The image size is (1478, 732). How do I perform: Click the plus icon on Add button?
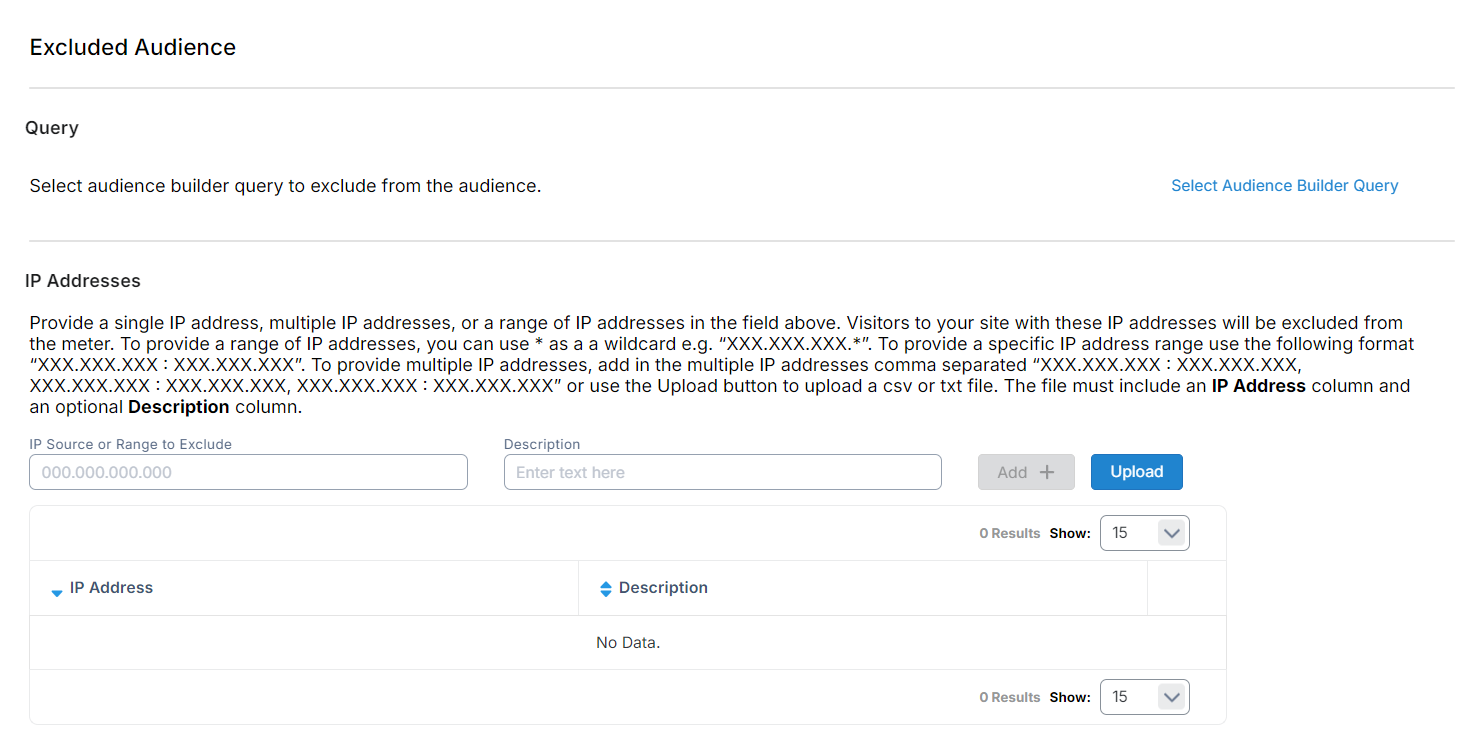coord(1047,472)
